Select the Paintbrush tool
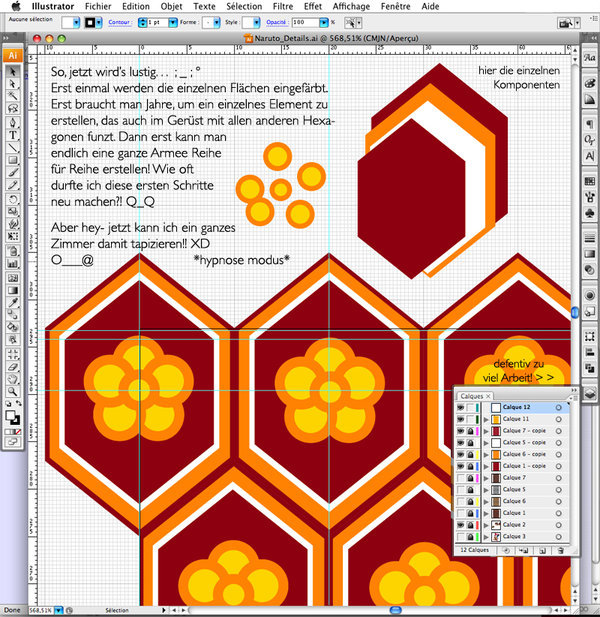The width and height of the screenshot is (600, 617). click(13, 172)
